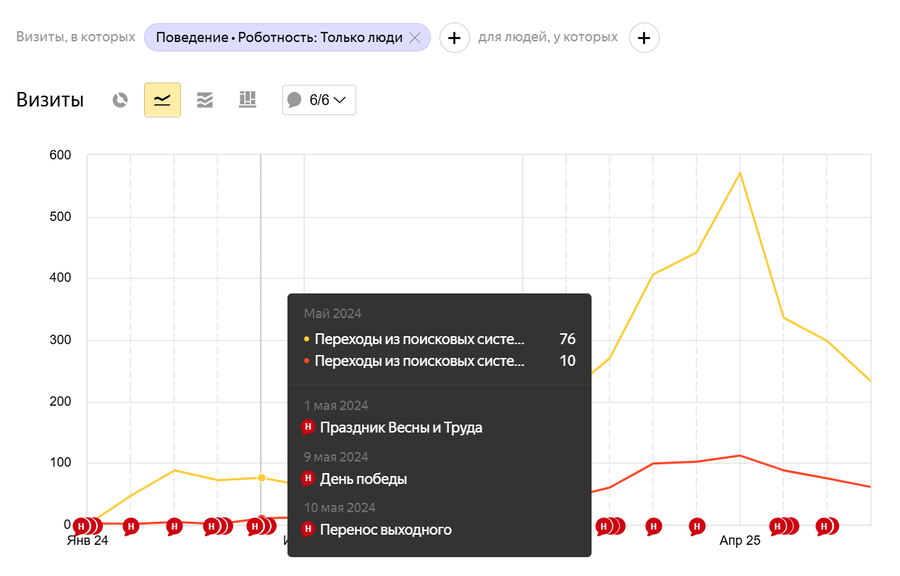Click the highlighted yellow data point for May 2024

pos(261,478)
